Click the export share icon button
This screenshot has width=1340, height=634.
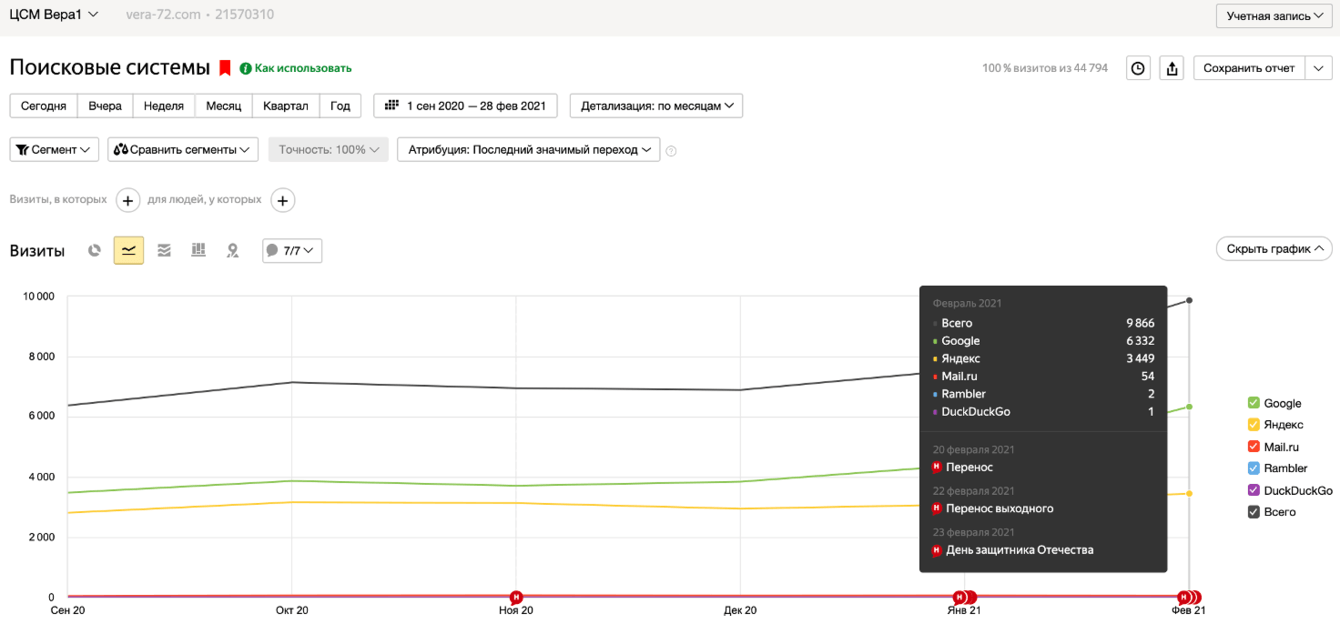coord(1172,68)
